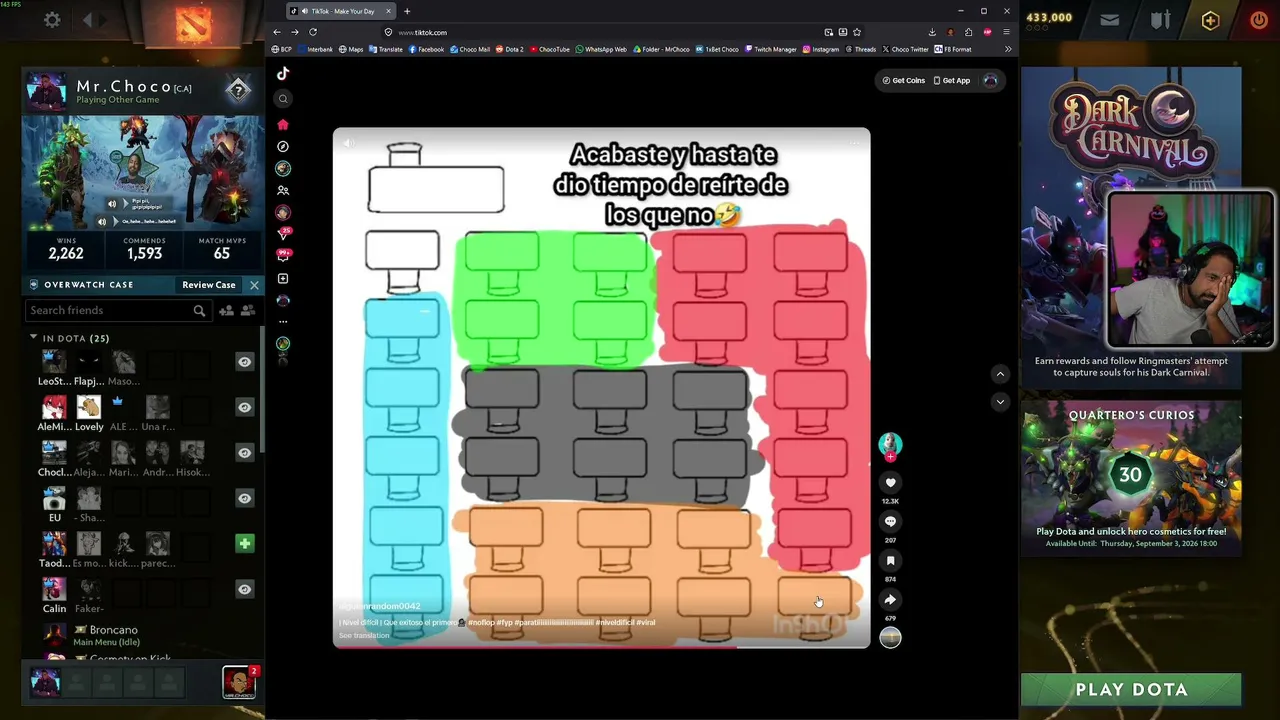Go to next video arrow

point(1000,401)
